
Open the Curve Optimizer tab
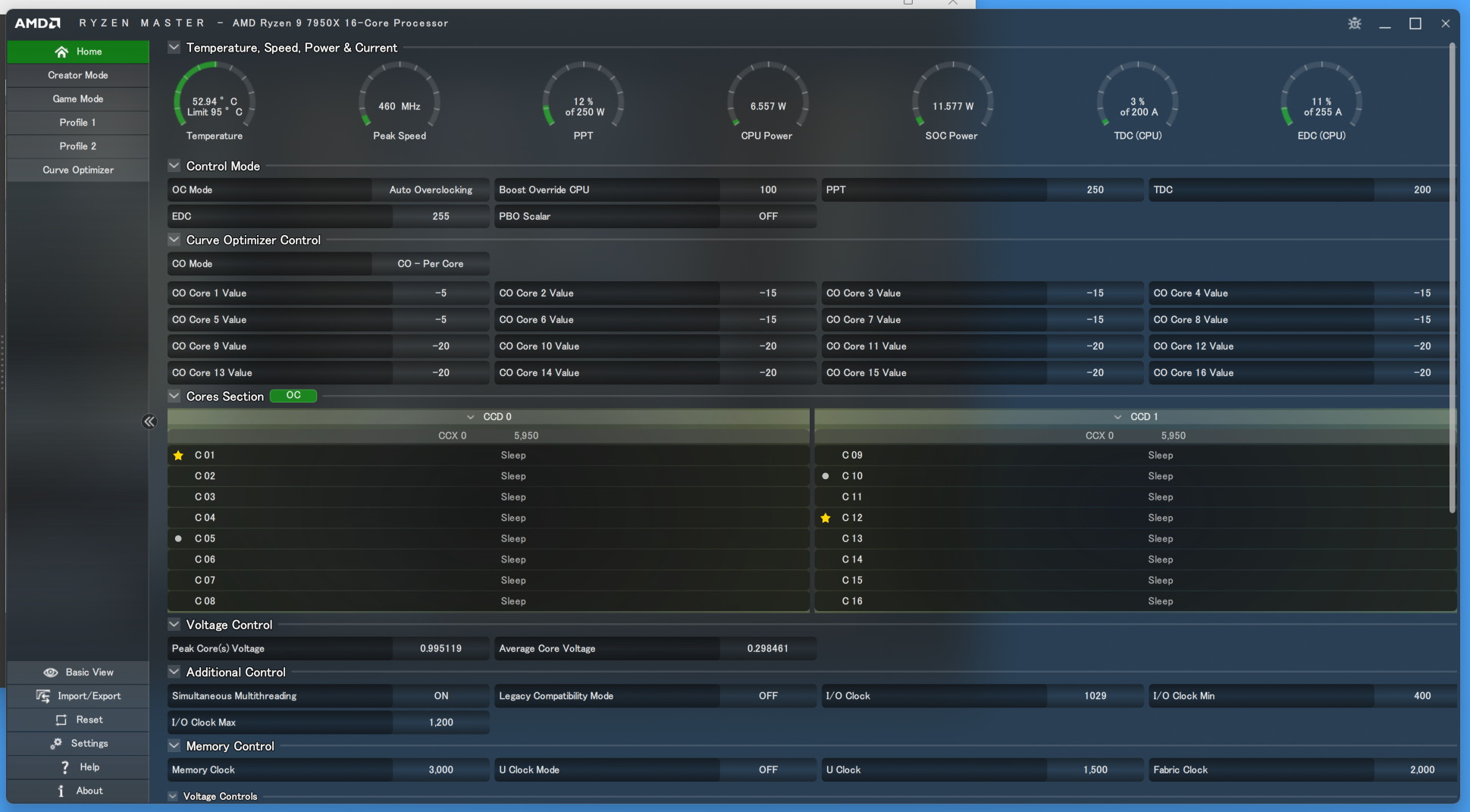78,170
